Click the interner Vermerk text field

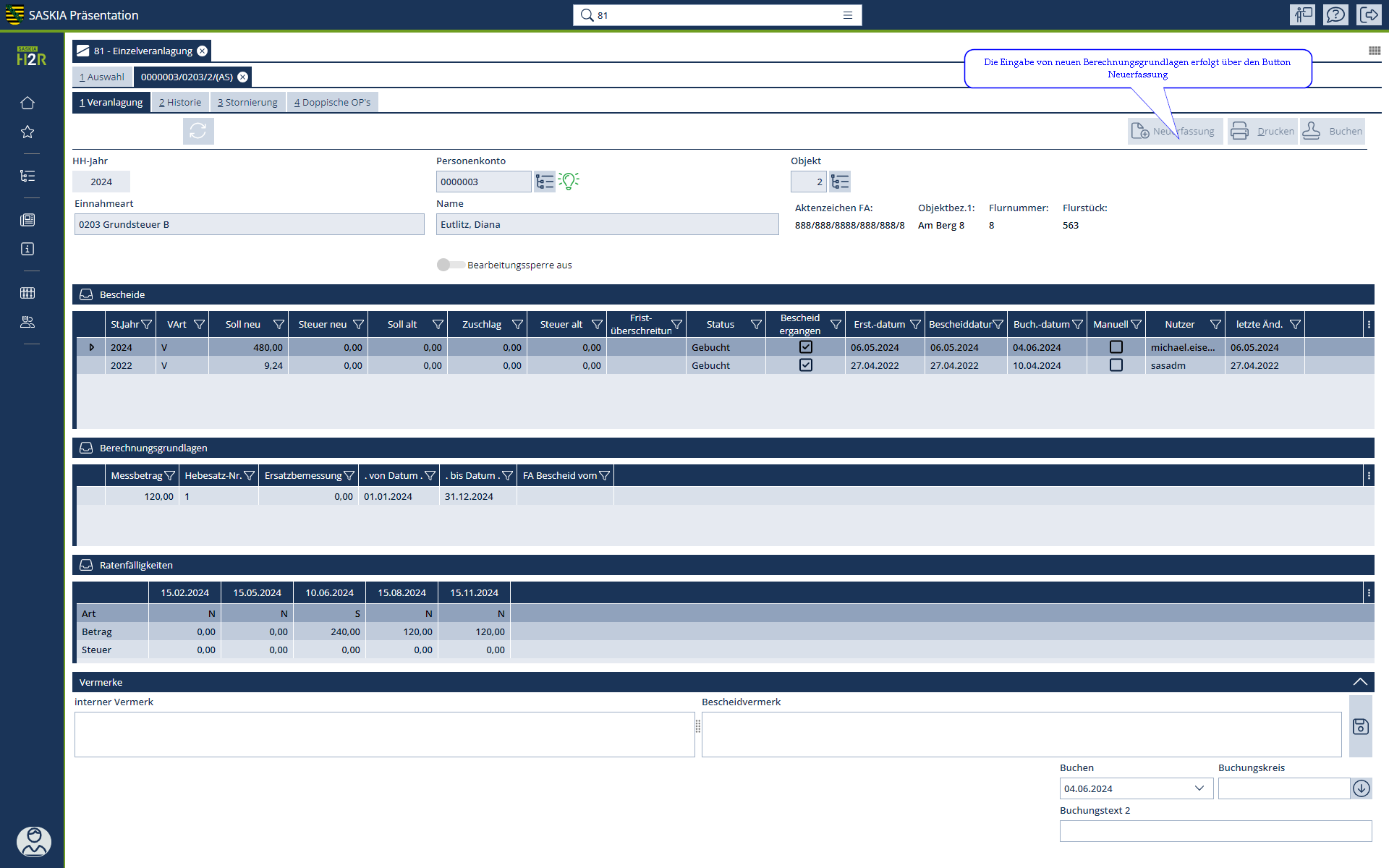384,734
